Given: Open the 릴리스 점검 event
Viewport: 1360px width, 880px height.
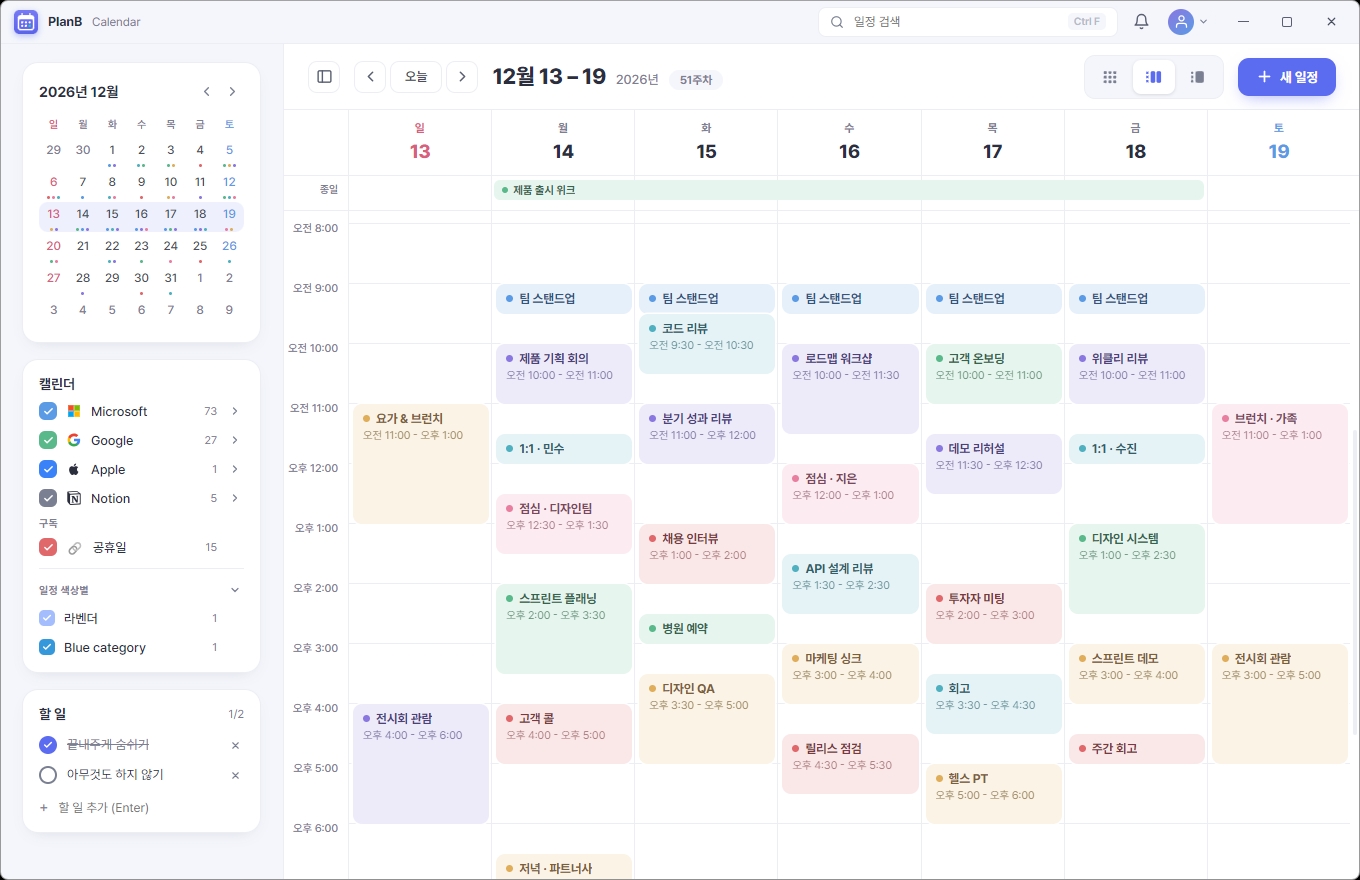Looking at the screenshot, I should point(849,763).
